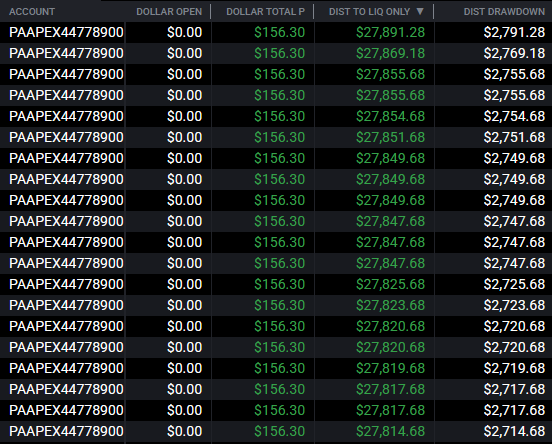Click $0.00 dollar open in the $27,891.28 row
The height and width of the screenshot is (444, 552).
[184, 32]
